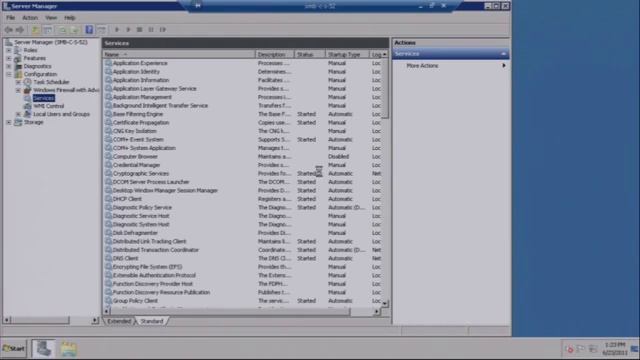Image resolution: width=640 pixels, height=360 pixels.
Task: Click the Local Users and Groups icon
Action: [x=27, y=114]
